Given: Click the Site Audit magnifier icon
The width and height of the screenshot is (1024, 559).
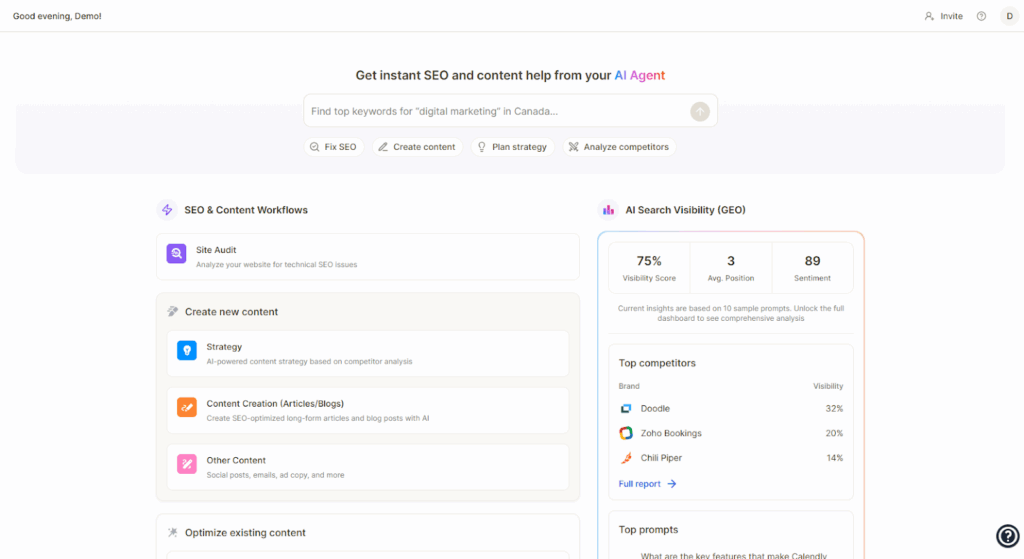Looking at the screenshot, I should click(x=176, y=254).
